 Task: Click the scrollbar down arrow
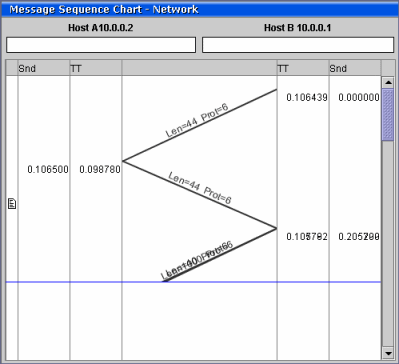point(388,352)
